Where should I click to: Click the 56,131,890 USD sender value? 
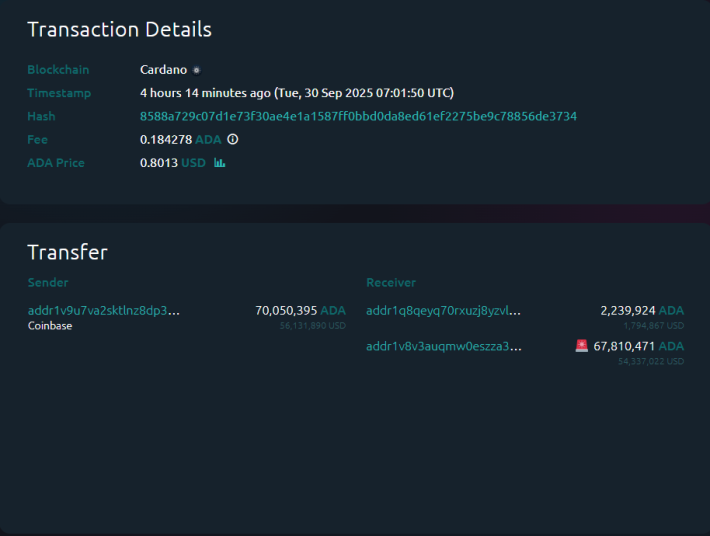click(x=312, y=326)
